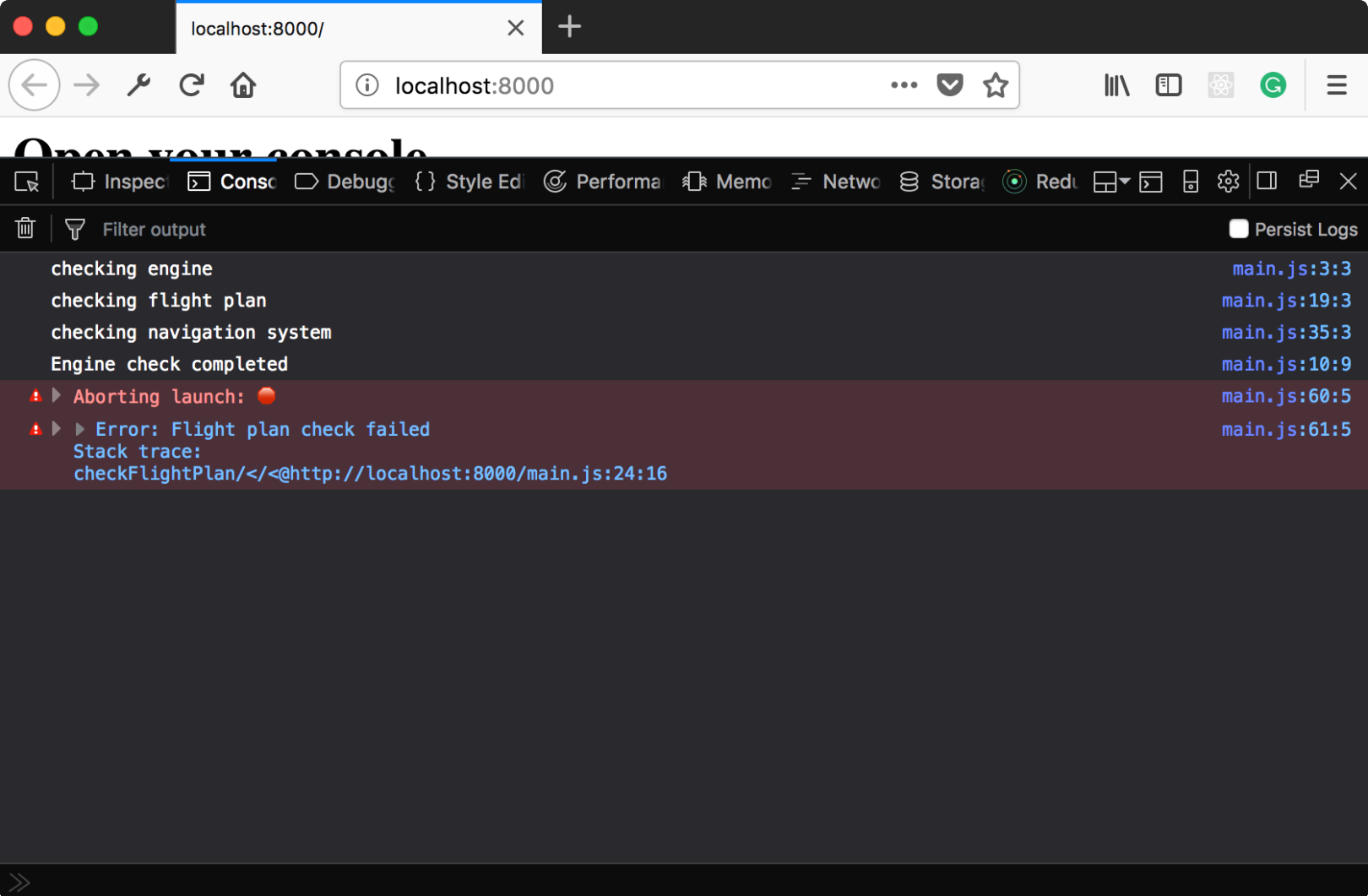1368x896 pixels.
Task: Open source link main.js:35:3
Action: click(x=1286, y=333)
